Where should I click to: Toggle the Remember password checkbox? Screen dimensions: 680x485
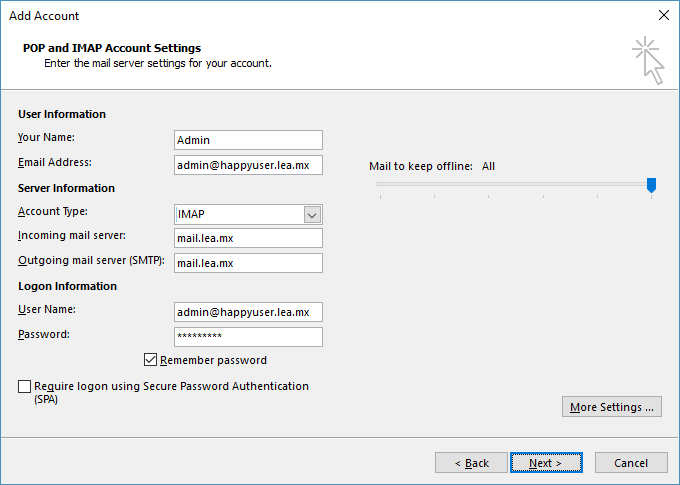coord(150,360)
